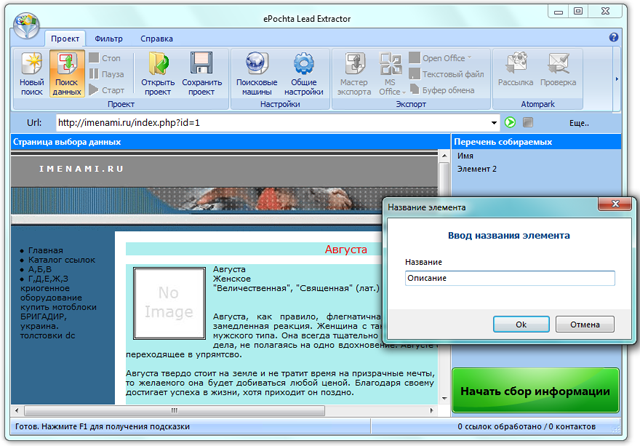Click криогенное оборудование link
This screenshot has height=446, width=640.
pyautogui.click(x=51, y=293)
